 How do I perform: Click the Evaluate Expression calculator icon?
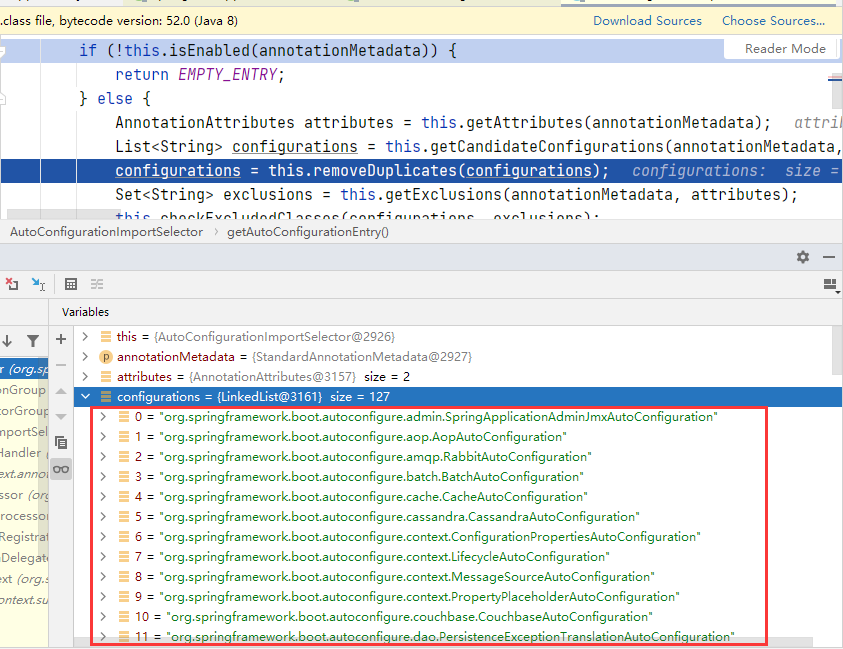71,284
